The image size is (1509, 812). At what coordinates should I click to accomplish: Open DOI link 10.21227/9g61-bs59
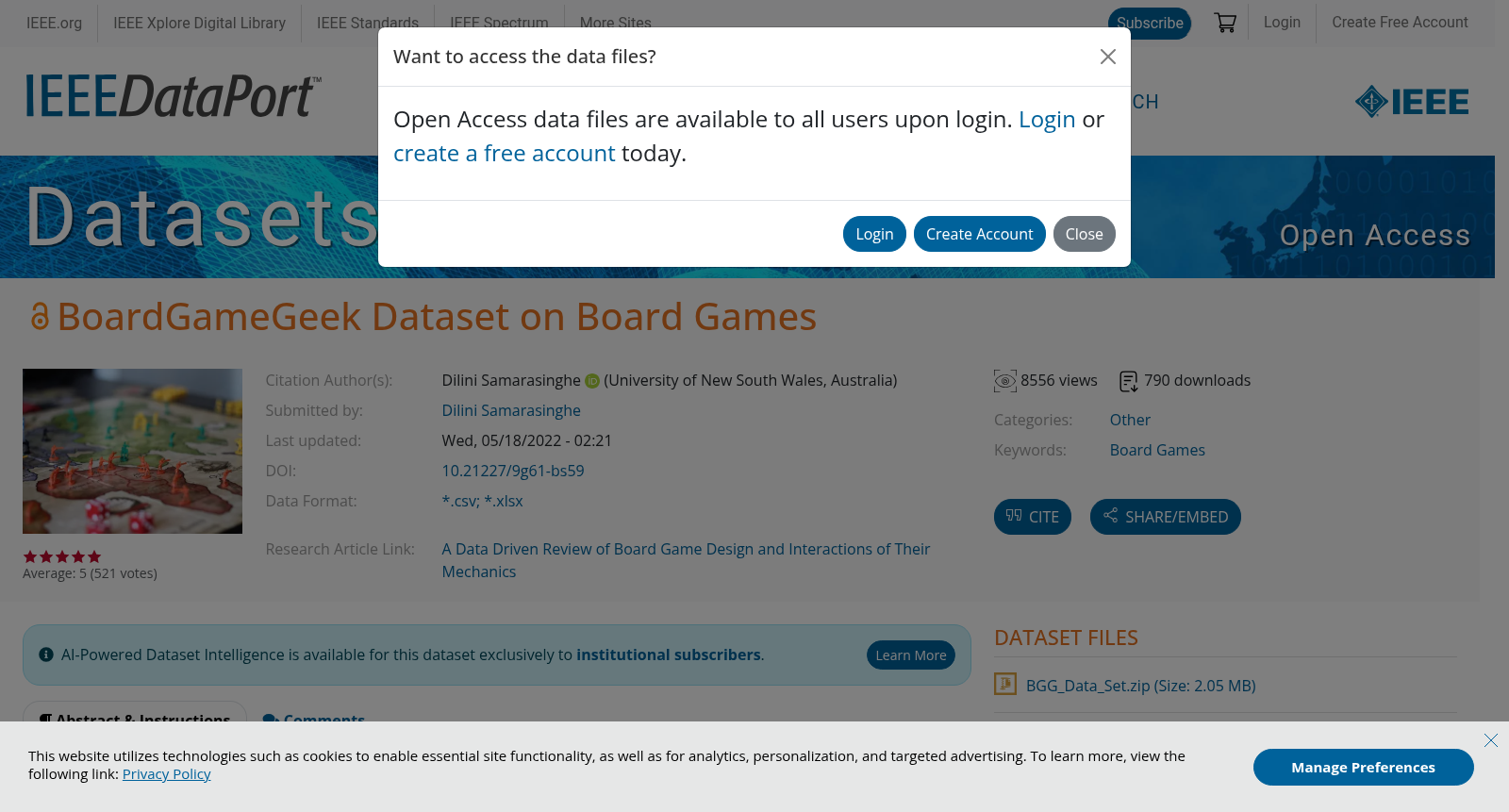513,471
